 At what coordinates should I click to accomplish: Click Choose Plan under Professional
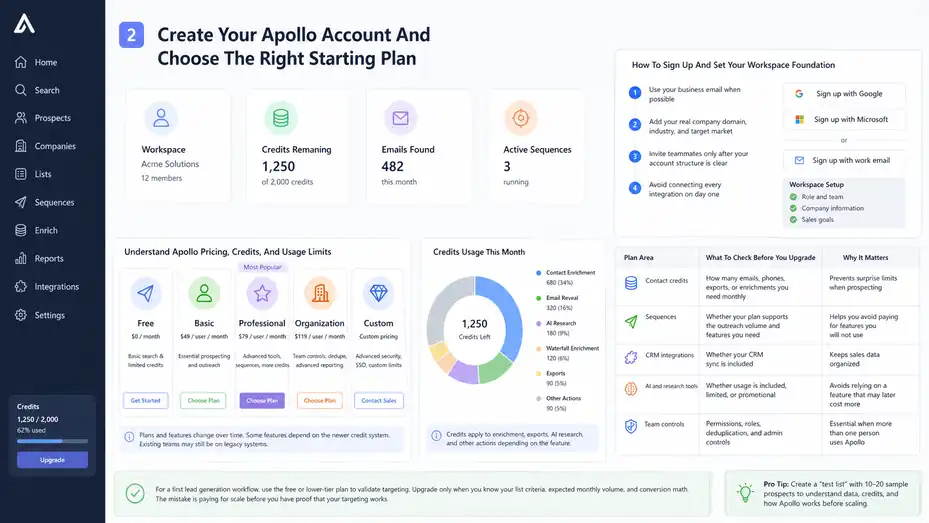pos(262,400)
